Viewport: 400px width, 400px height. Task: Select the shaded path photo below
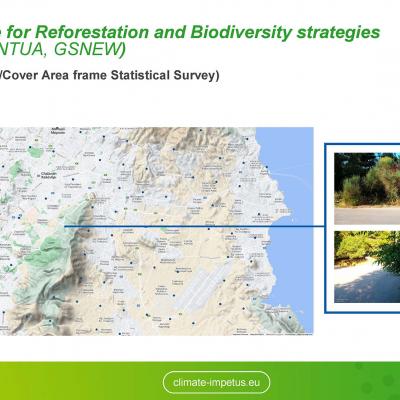pyautogui.click(x=367, y=267)
